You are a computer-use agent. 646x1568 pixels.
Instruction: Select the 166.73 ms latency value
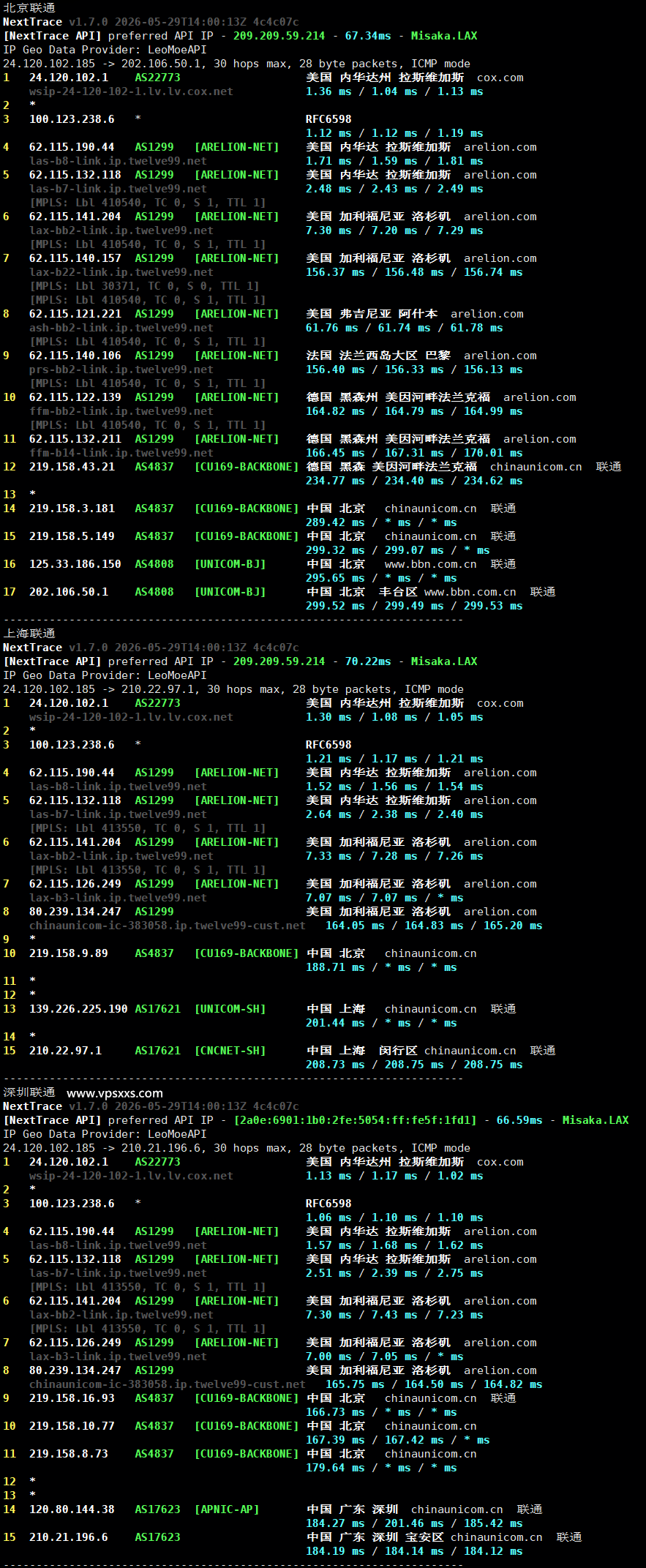(335, 1412)
